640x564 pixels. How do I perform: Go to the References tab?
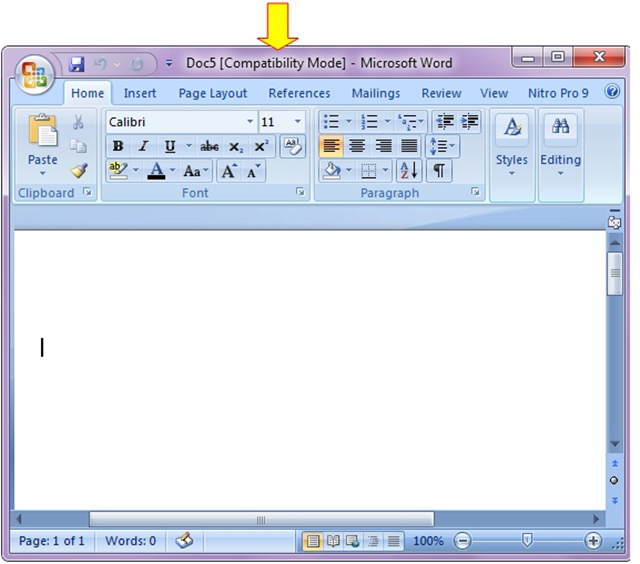click(299, 93)
